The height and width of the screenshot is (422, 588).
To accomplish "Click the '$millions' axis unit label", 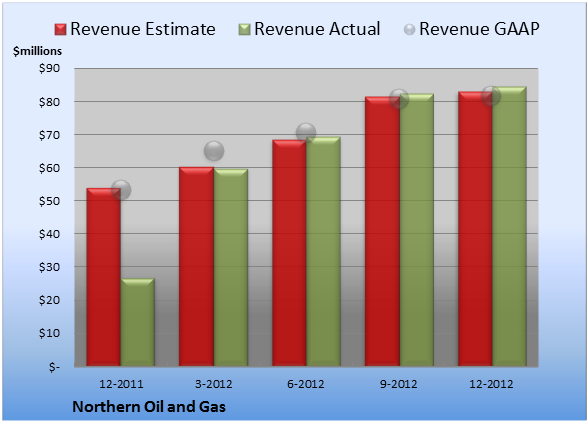I will (38, 51).
